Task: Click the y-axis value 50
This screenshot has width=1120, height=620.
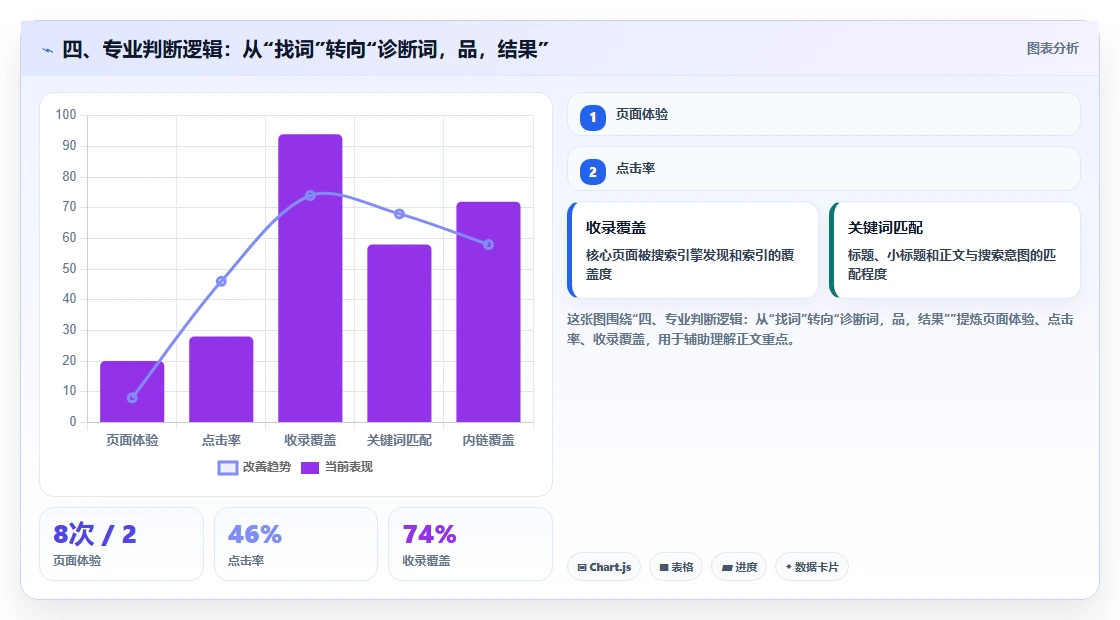Action: [x=69, y=269]
